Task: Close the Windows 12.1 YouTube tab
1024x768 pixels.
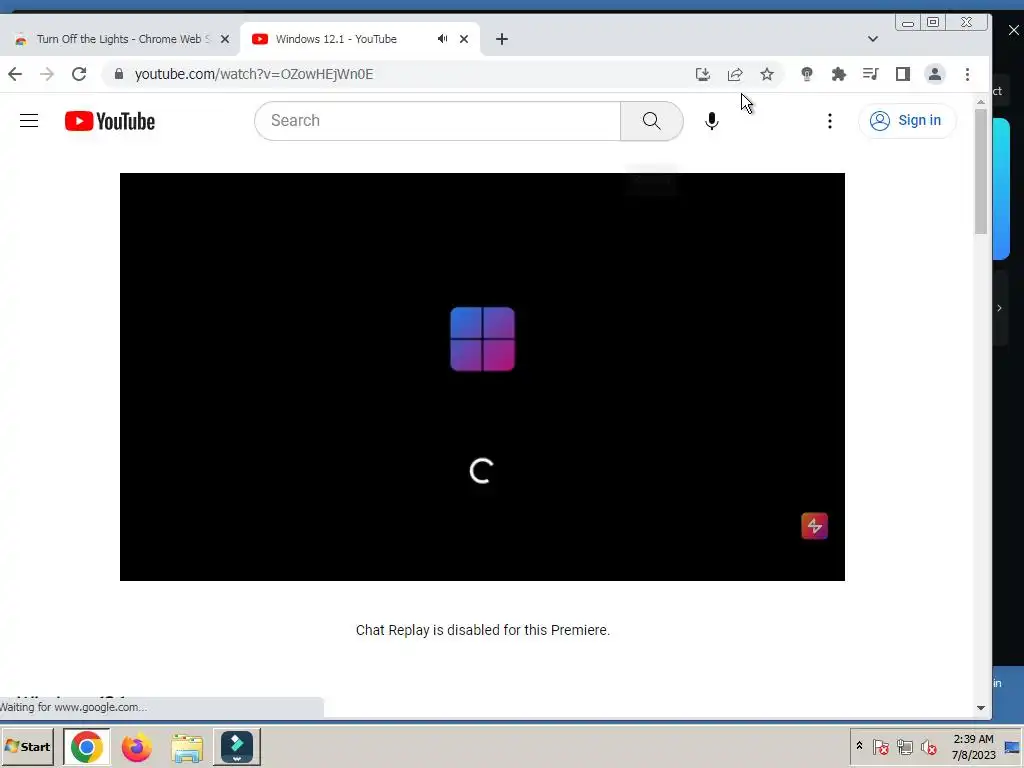Action: pyautogui.click(x=464, y=39)
